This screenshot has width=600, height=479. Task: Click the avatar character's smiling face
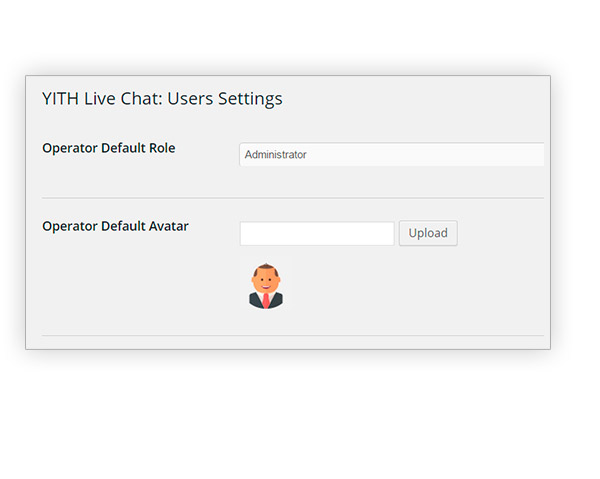266,282
